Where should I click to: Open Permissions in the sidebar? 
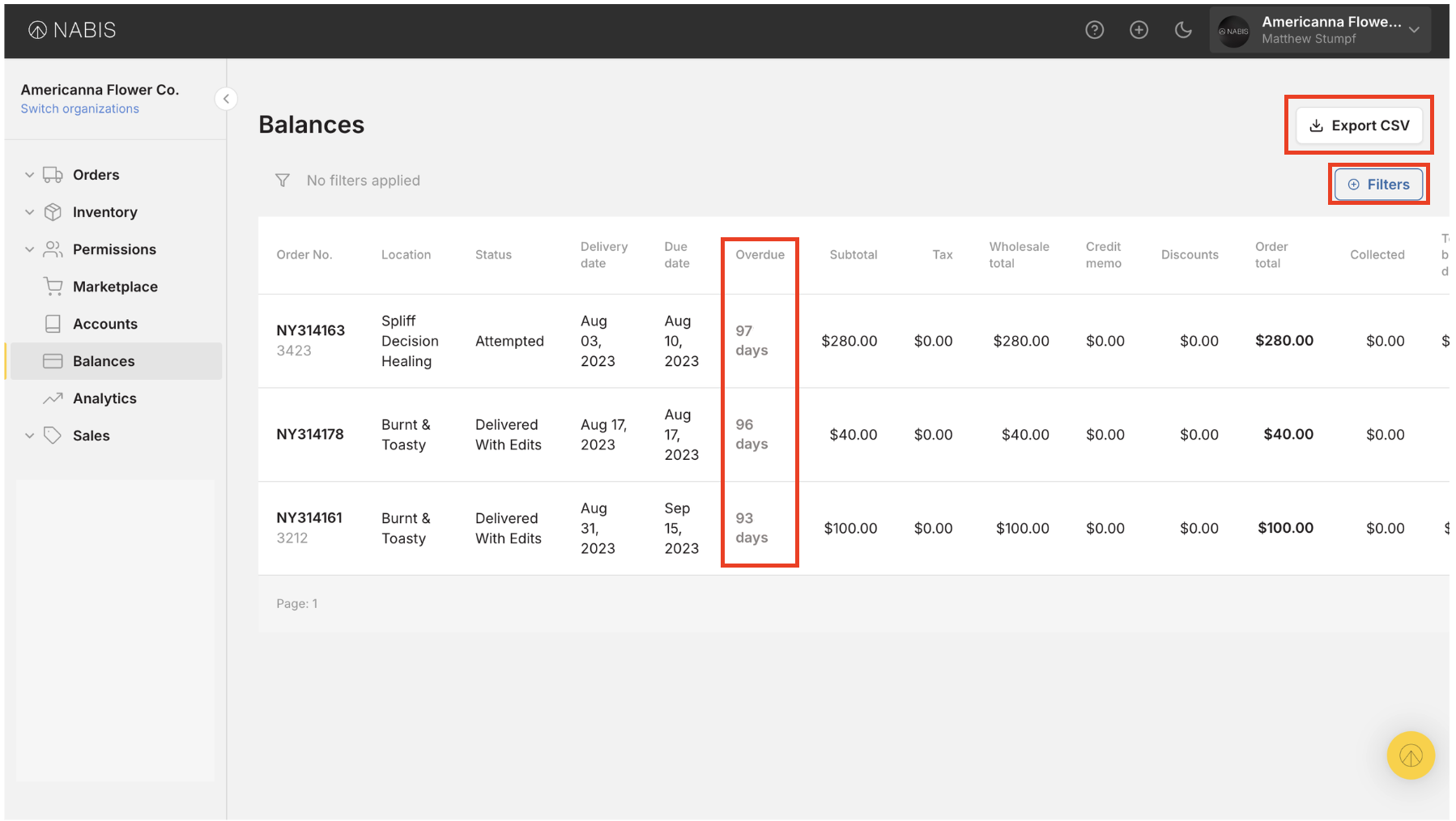(114, 249)
